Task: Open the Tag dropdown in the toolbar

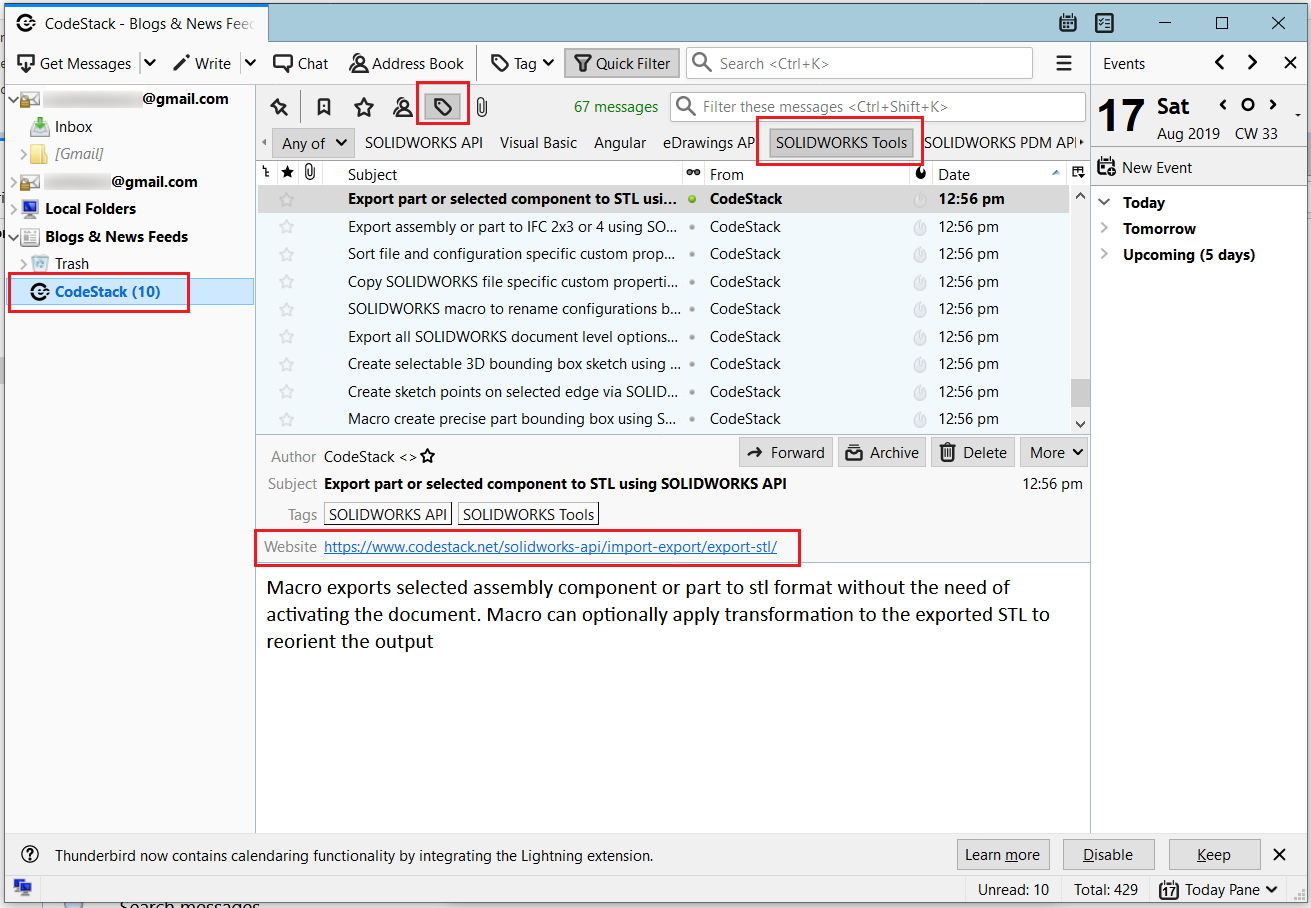Action: click(523, 63)
